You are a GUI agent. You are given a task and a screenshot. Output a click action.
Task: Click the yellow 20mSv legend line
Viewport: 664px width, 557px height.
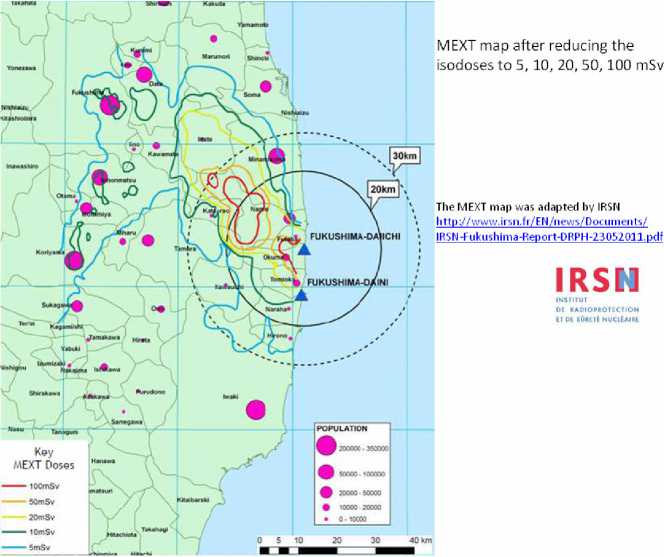click(14, 517)
